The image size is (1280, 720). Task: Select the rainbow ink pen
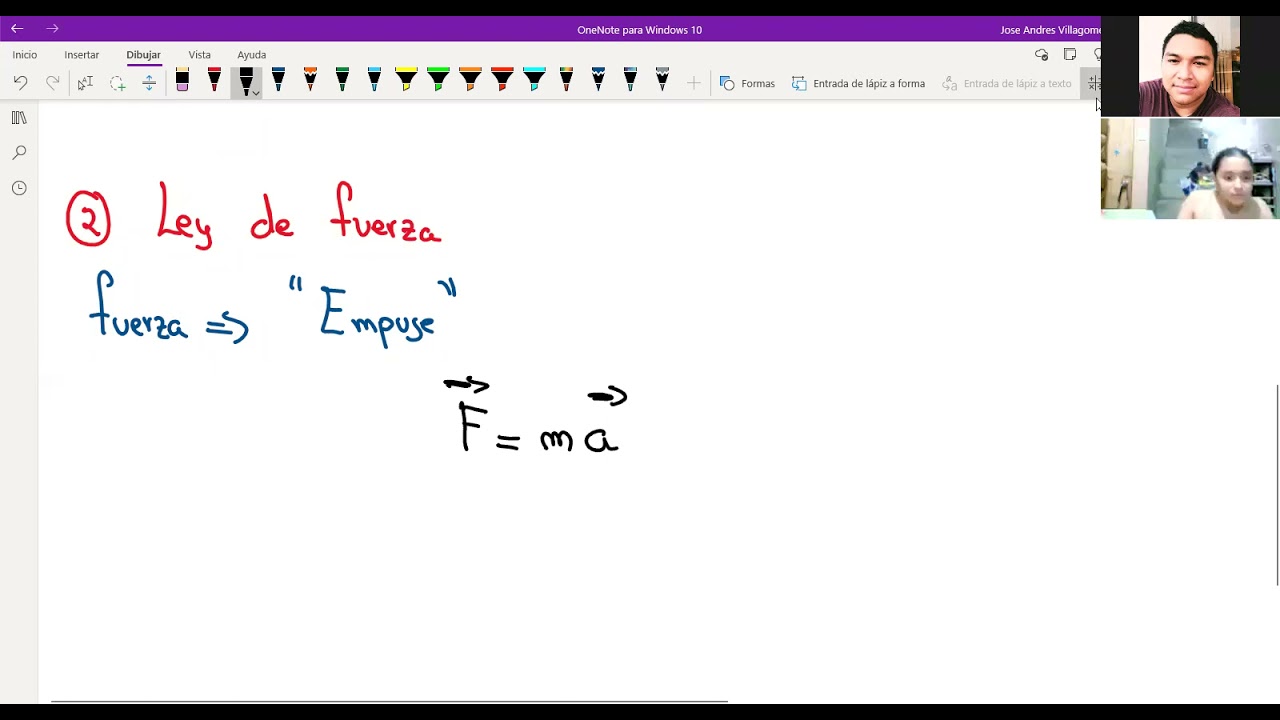[566, 81]
